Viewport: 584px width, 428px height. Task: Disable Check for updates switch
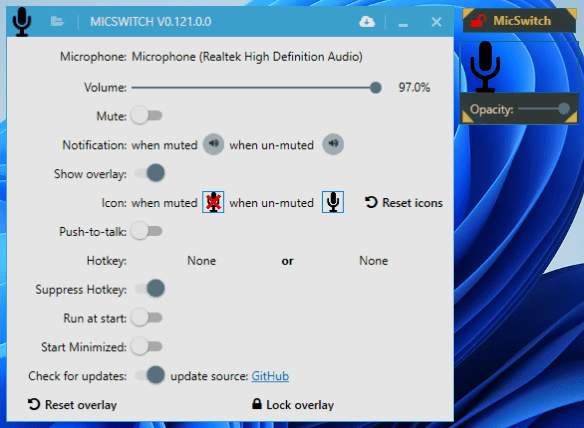pos(150,375)
